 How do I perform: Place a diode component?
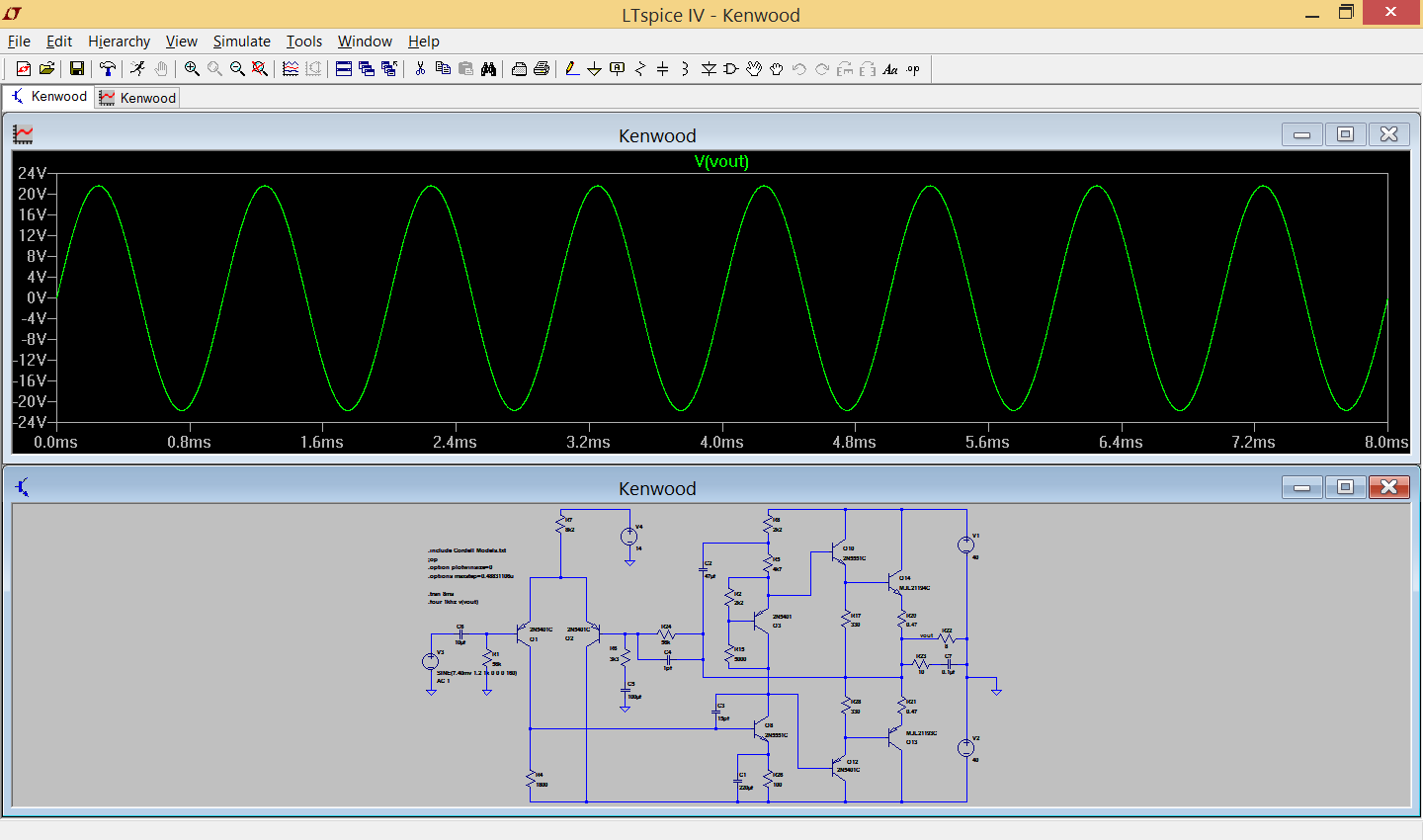coord(709,69)
